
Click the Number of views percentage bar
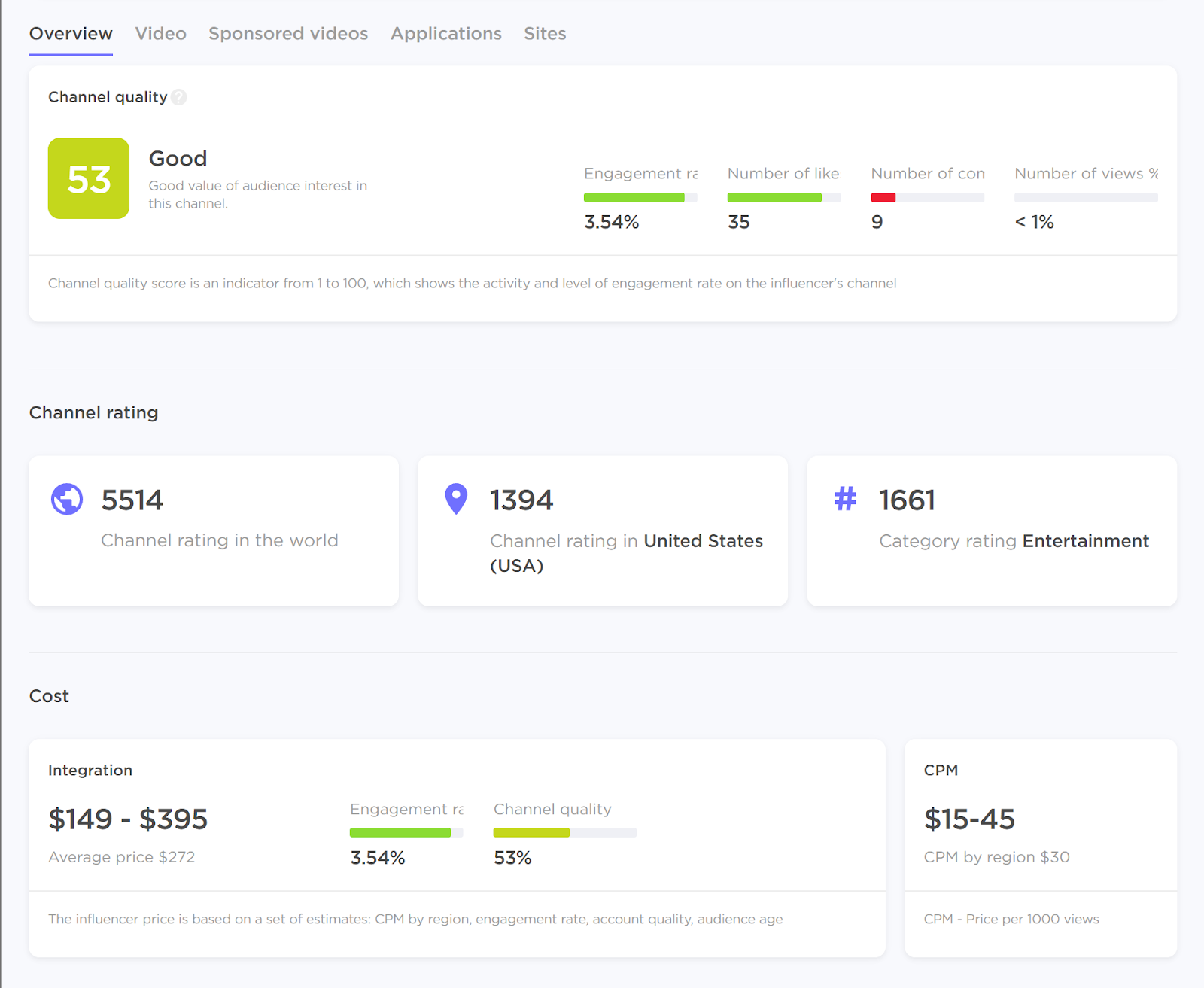(1085, 197)
